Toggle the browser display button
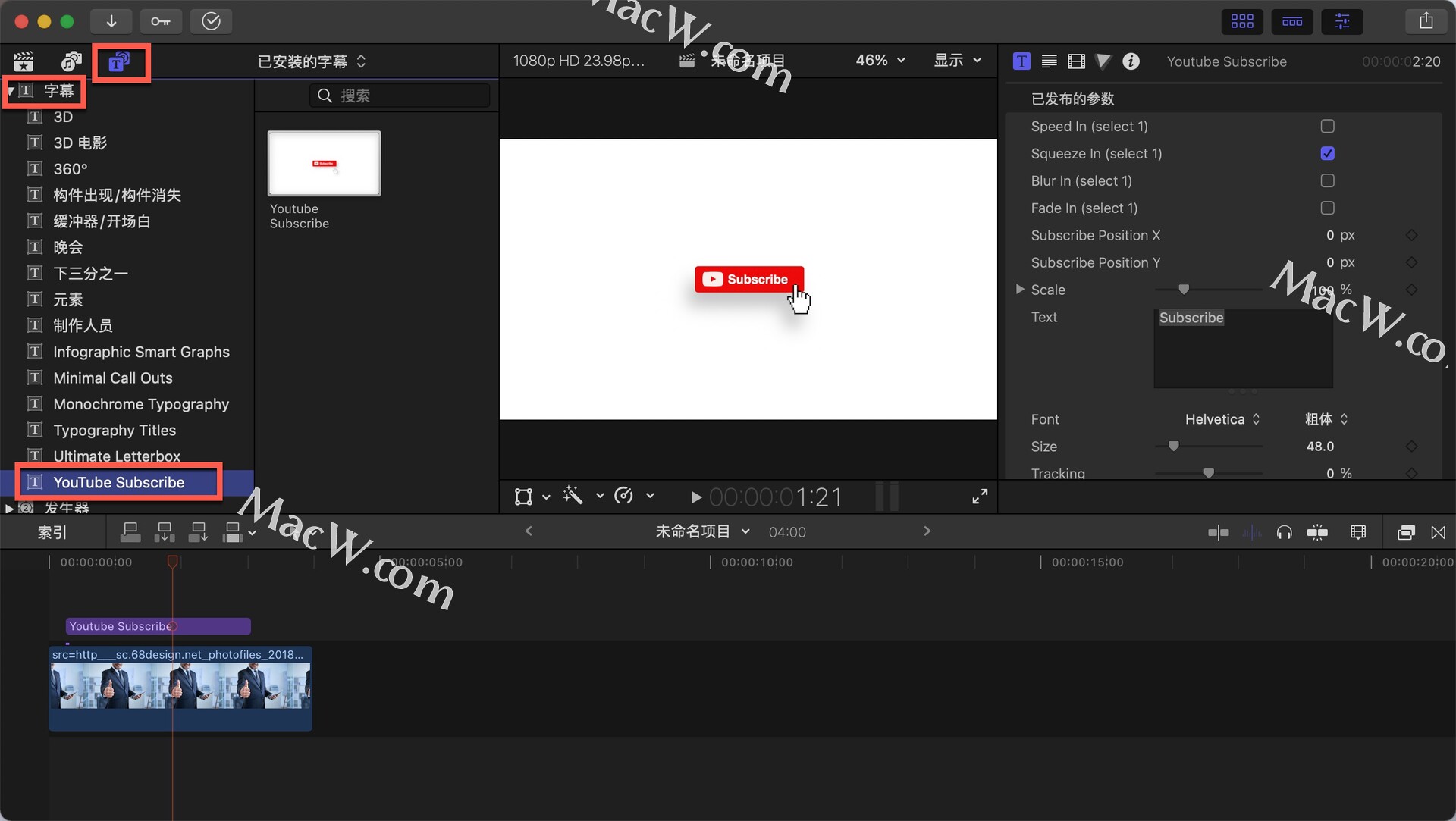Viewport: 1456px width, 821px height. pyautogui.click(x=1242, y=21)
